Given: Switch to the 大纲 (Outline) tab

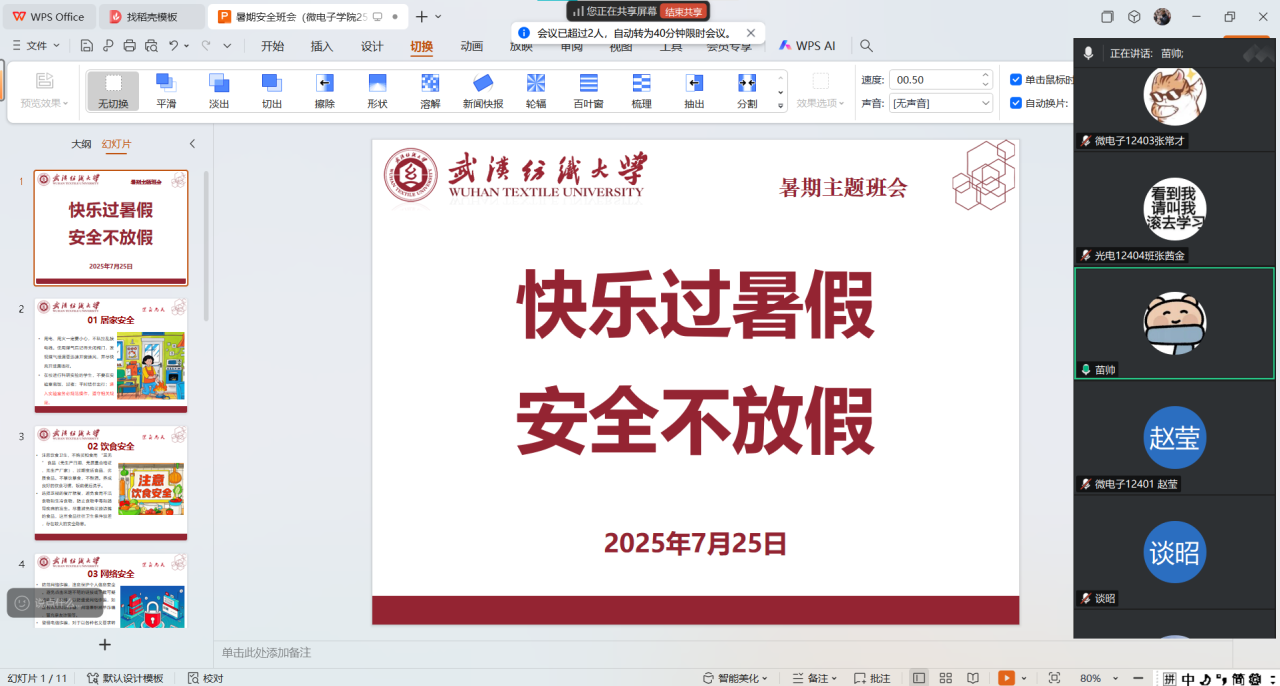Looking at the screenshot, I should pos(81,144).
